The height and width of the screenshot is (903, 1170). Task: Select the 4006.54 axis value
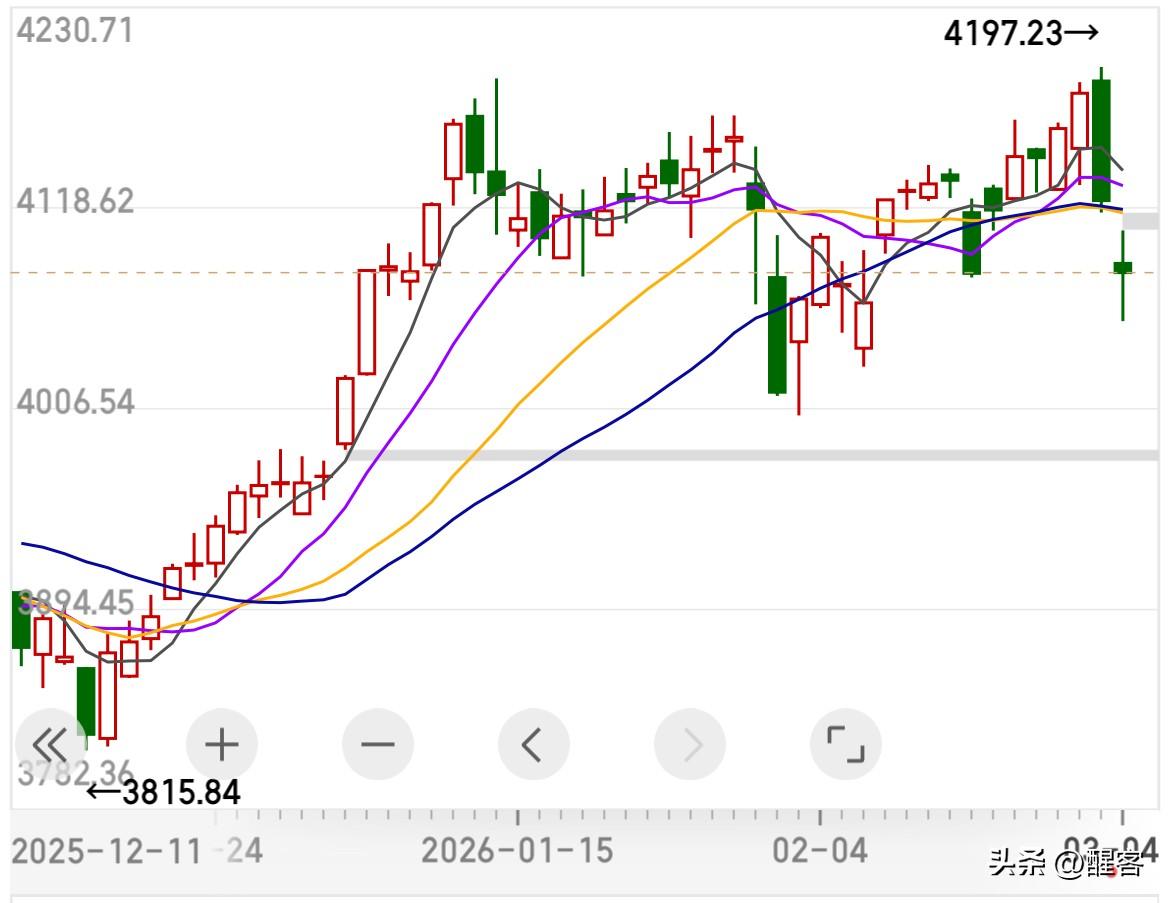click(75, 402)
